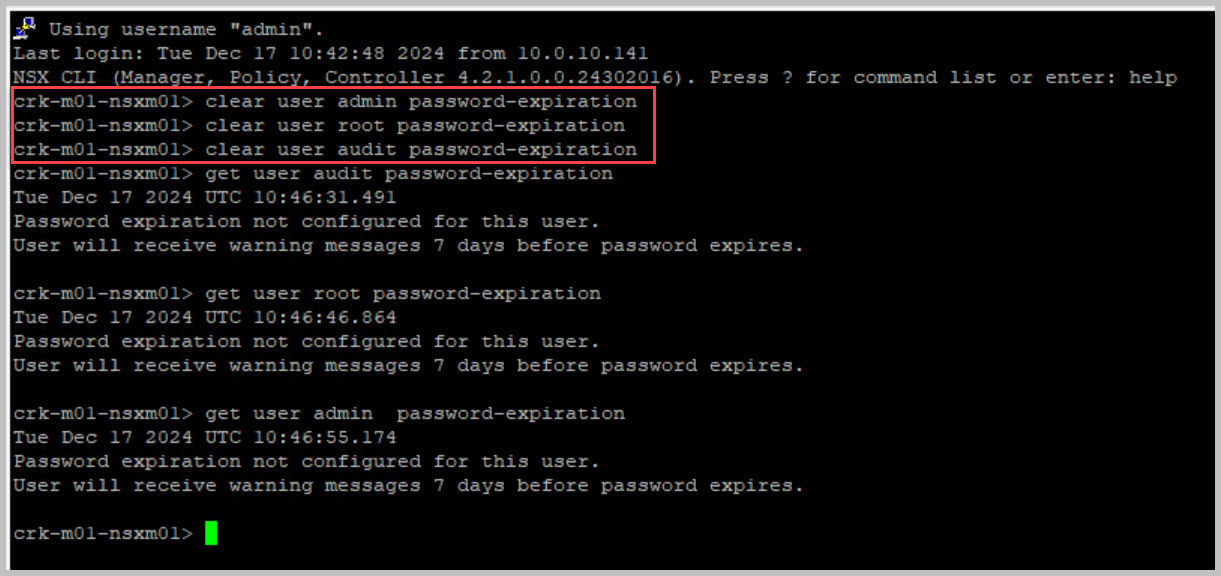
Task: Click the timestamp ending in 10:46:46.864
Action: point(205,318)
